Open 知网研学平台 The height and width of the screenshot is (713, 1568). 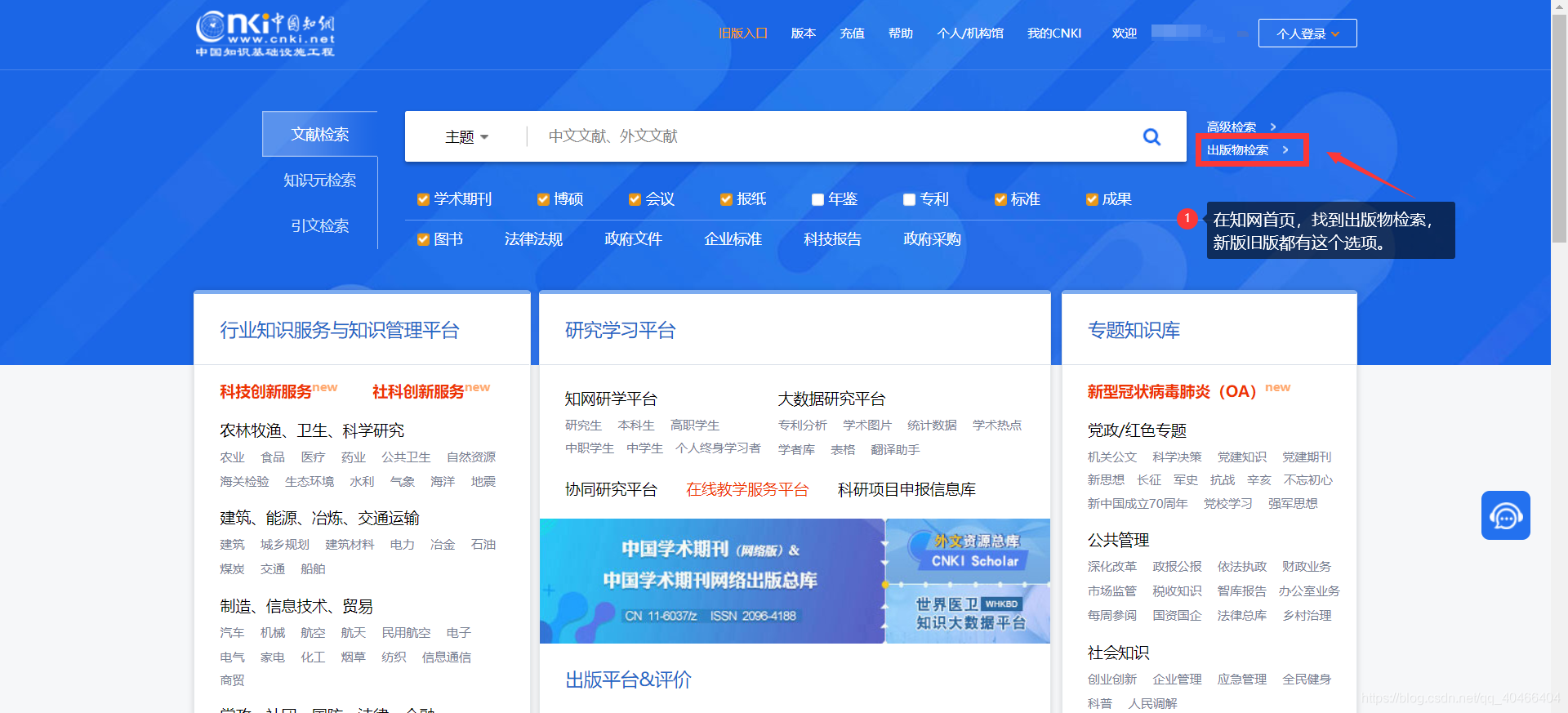tap(611, 399)
